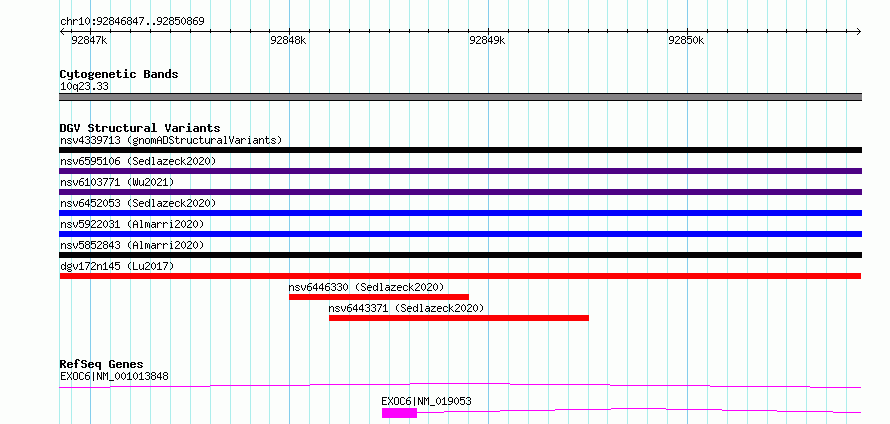
Task: Select the short red nsv6446330 bar
Action: [379, 297]
